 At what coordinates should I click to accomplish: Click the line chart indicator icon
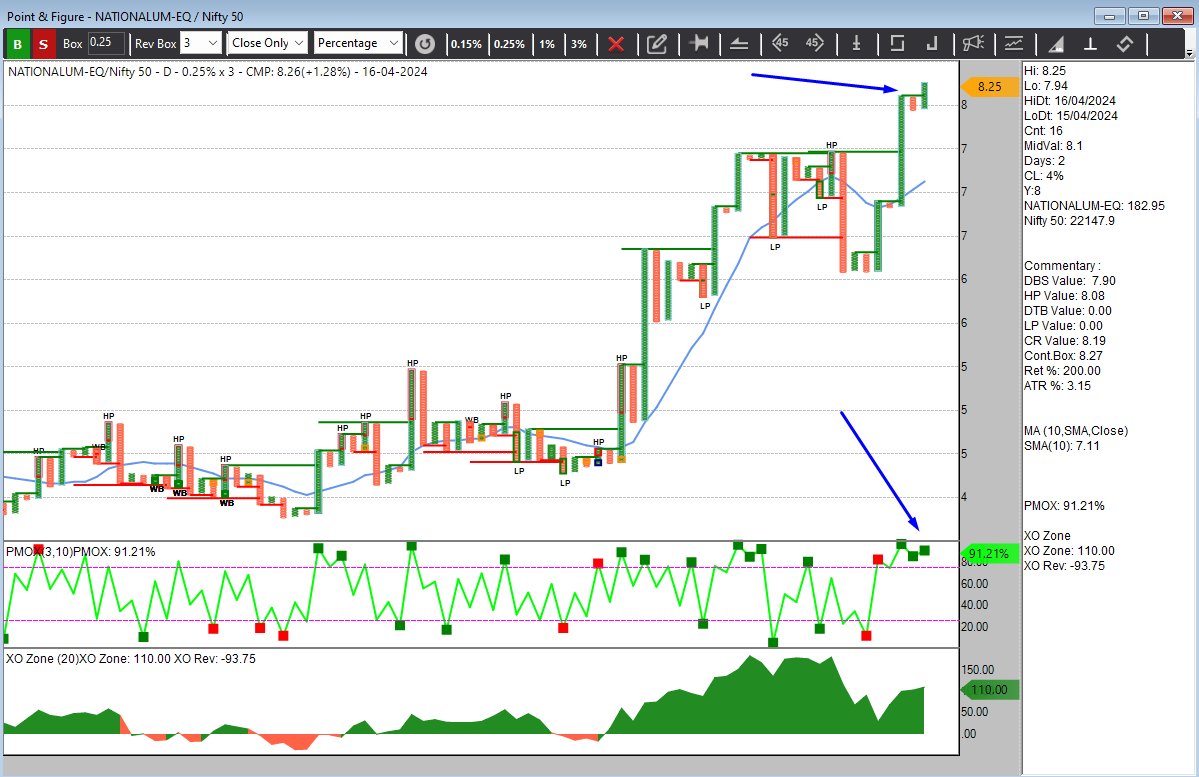coord(1014,44)
